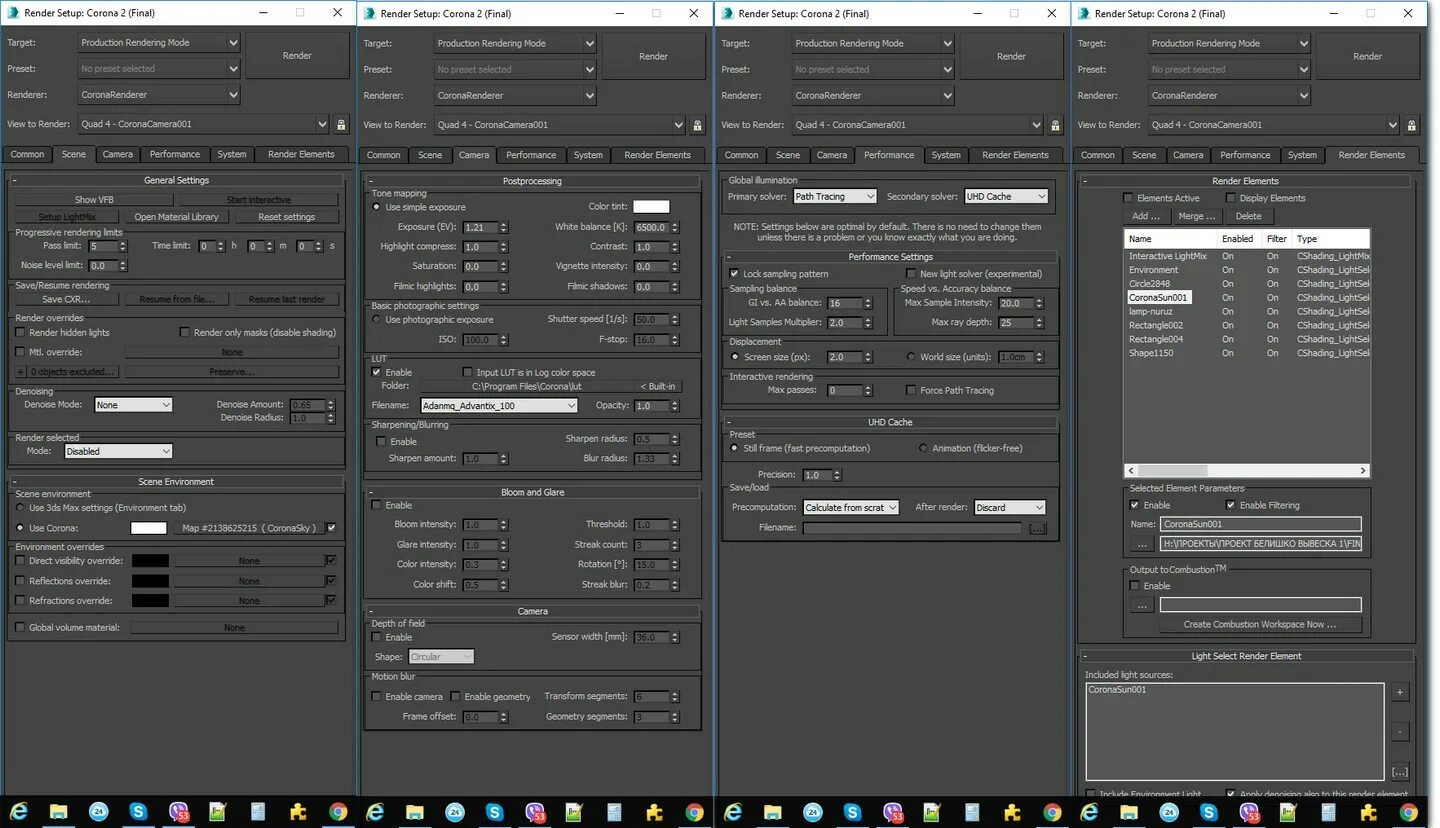Select World size (units) for displacement

coord(911,357)
